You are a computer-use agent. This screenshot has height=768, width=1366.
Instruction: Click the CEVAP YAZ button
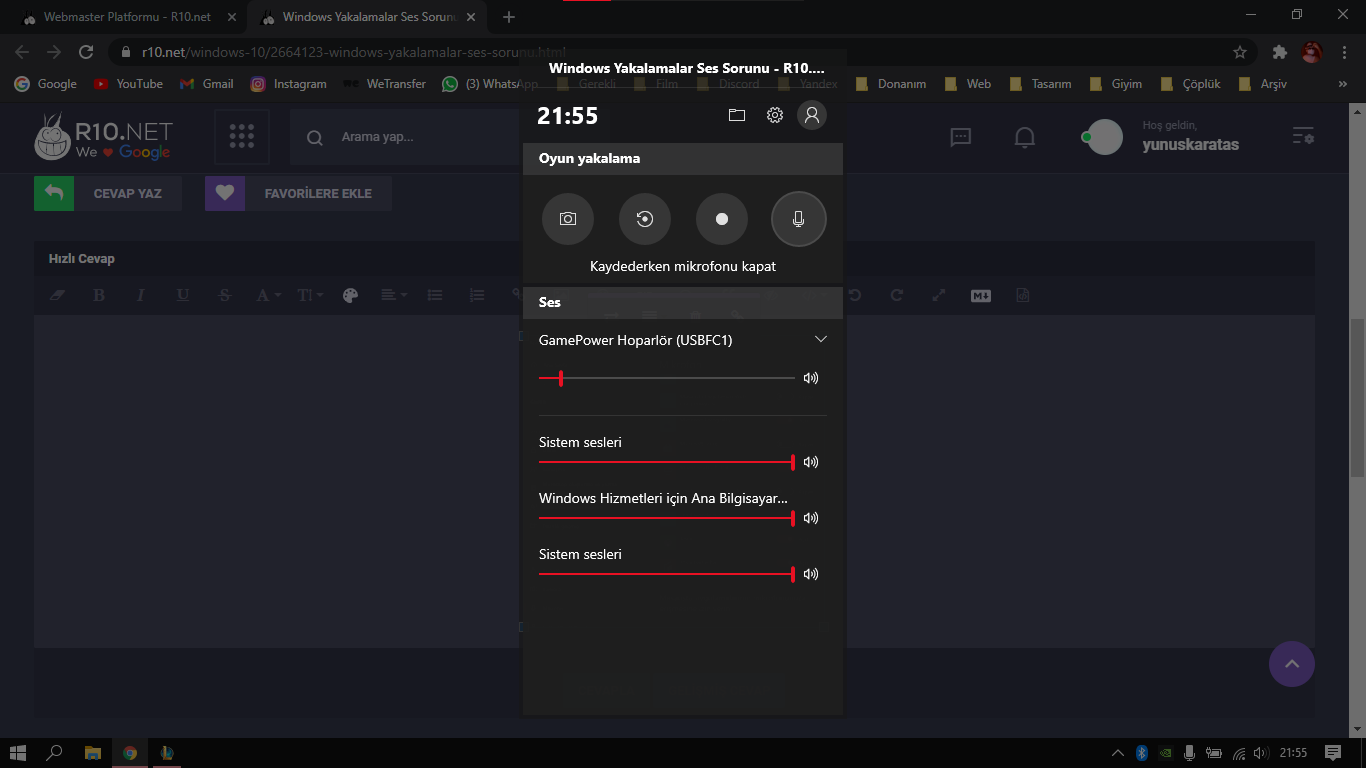[x=108, y=193]
